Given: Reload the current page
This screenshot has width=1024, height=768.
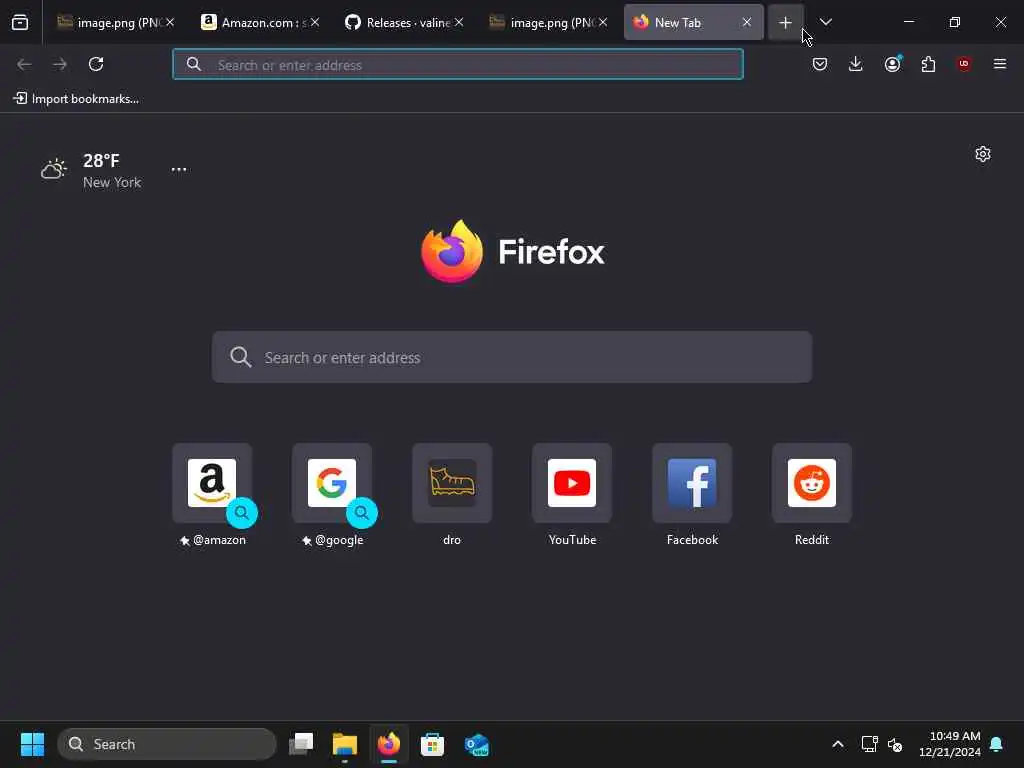Looking at the screenshot, I should [96, 64].
